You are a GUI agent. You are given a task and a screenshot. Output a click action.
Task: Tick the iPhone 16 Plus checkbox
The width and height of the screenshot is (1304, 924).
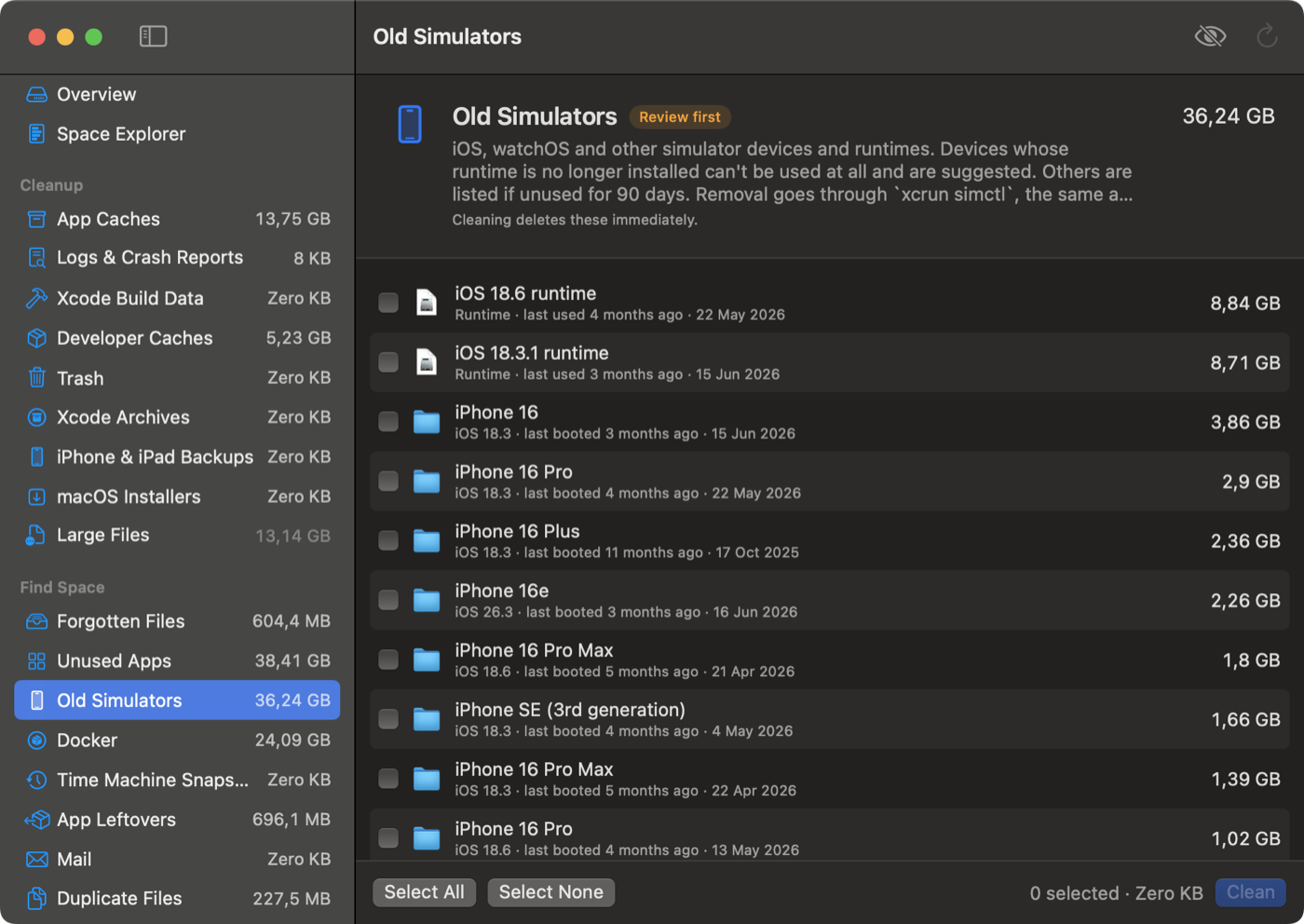(388, 541)
